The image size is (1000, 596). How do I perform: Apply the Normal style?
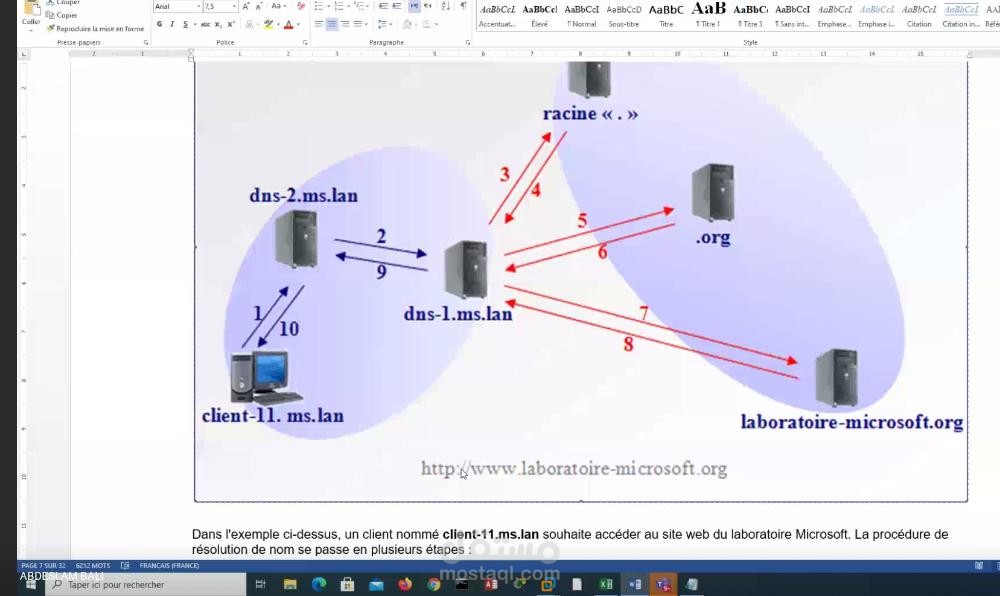[582, 15]
